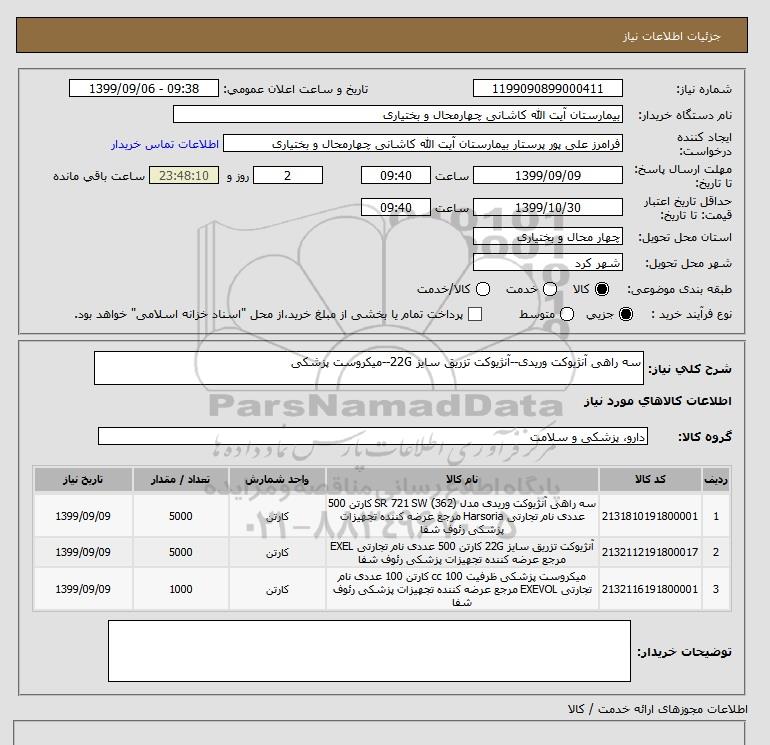
Task: Click the remaining time counter 23:48:10
Action: pyautogui.click(x=184, y=175)
